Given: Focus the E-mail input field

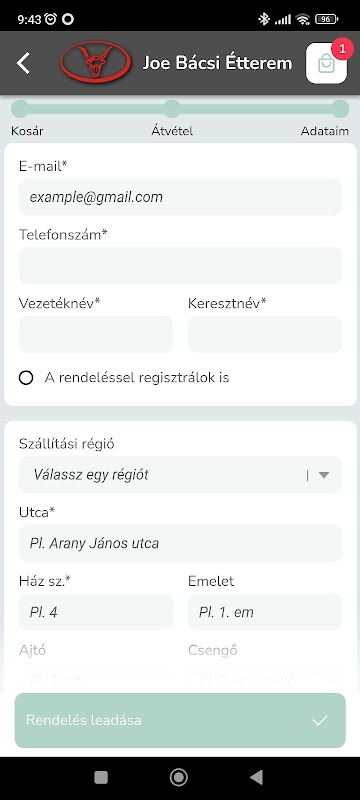Looking at the screenshot, I should pyautogui.click(x=181, y=197).
